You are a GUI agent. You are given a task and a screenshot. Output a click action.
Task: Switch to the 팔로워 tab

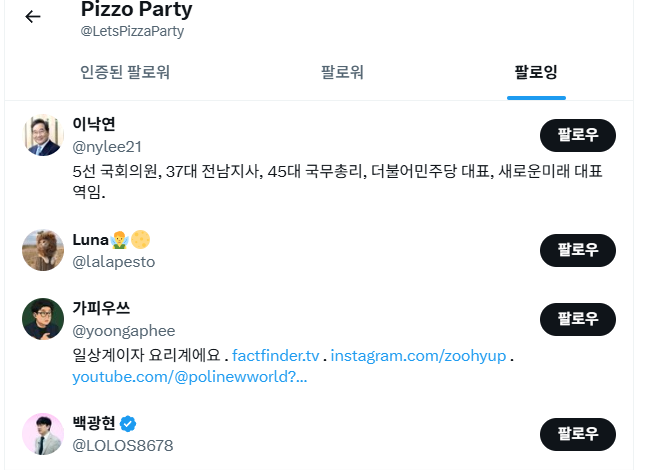[342, 72]
